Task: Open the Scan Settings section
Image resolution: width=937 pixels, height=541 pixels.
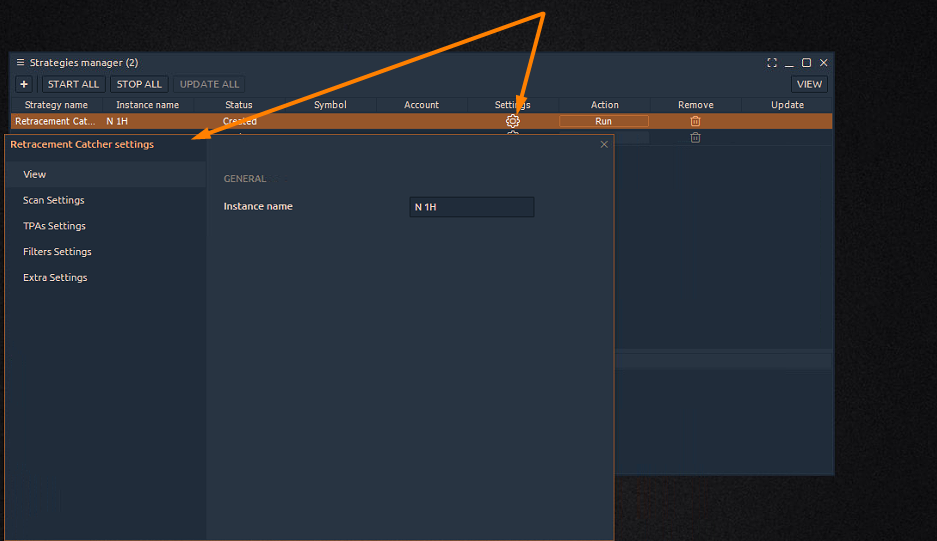Action: [x=54, y=201]
